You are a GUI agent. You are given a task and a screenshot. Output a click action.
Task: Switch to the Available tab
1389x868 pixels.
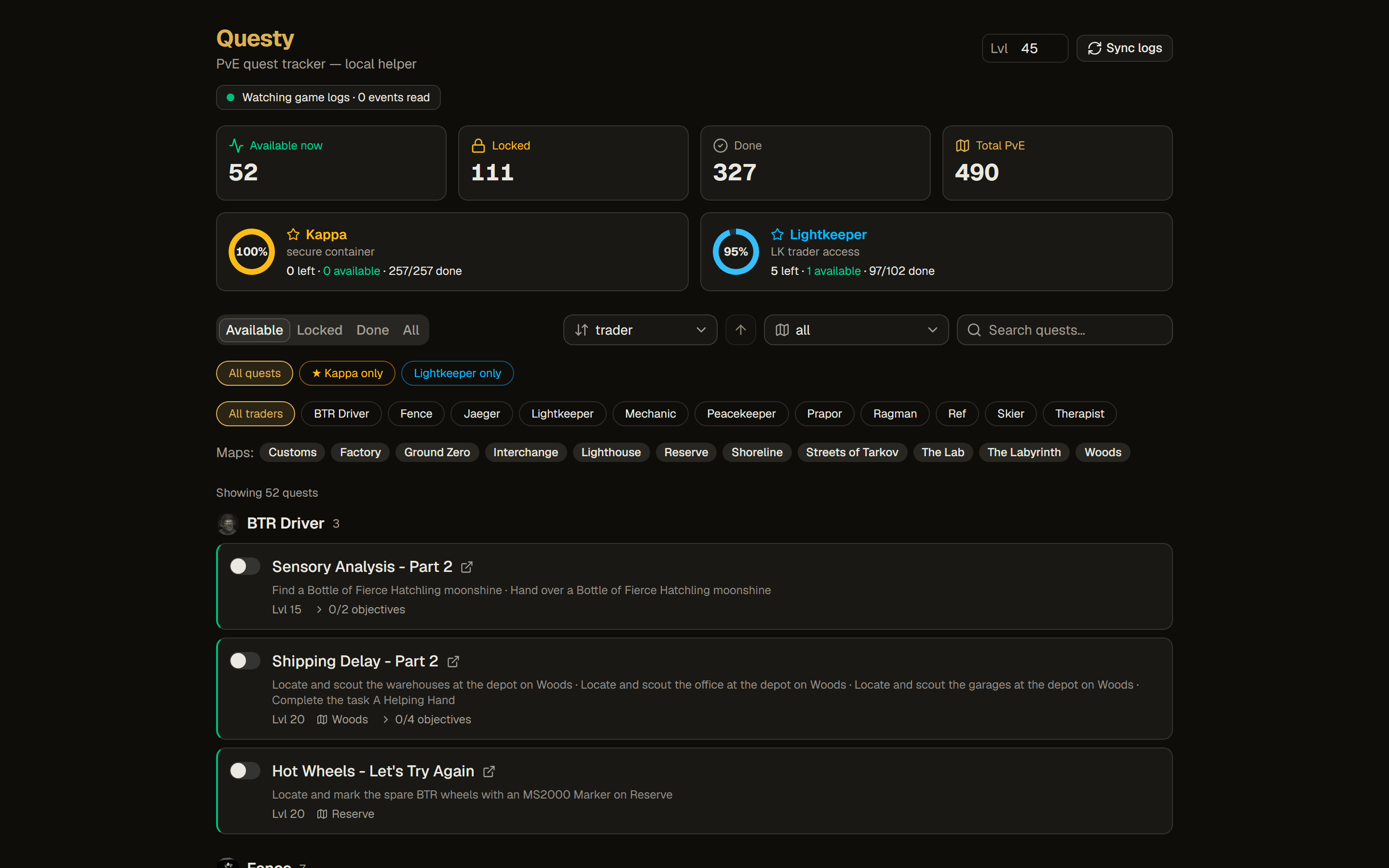(254, 330)
